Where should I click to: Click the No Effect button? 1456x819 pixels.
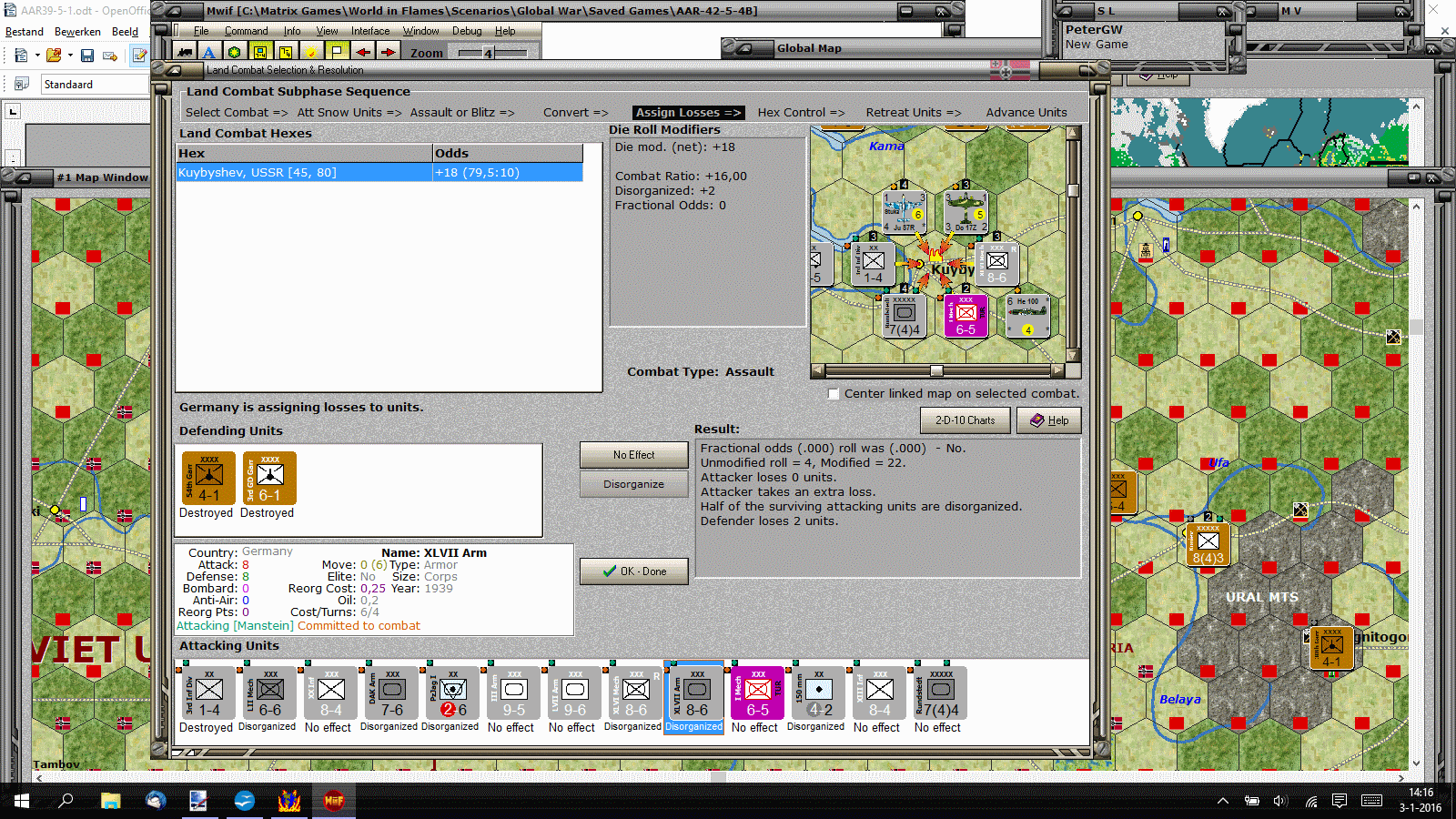tap(633, 455)
